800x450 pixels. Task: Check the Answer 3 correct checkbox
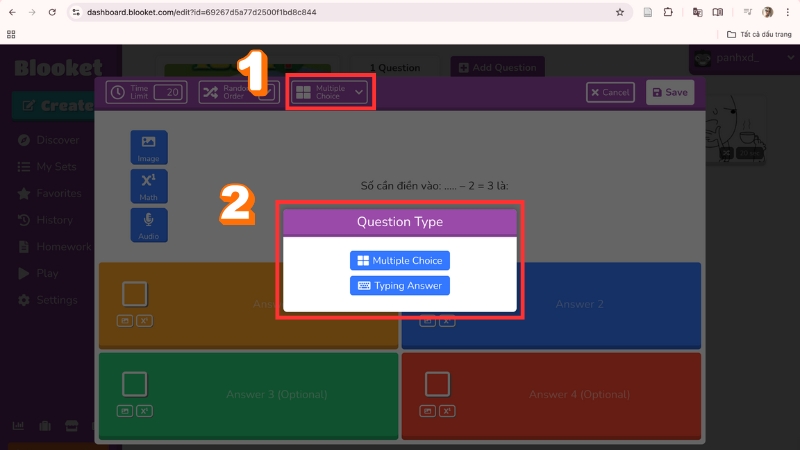pos(135,384)
